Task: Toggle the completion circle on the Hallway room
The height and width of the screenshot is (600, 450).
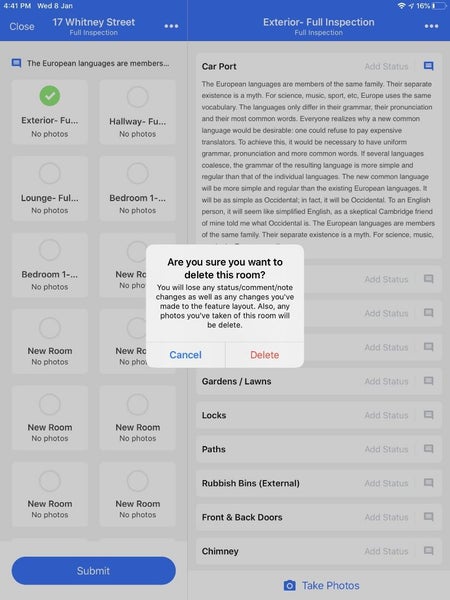Action: pyautogui.click(x=137, y=96)
